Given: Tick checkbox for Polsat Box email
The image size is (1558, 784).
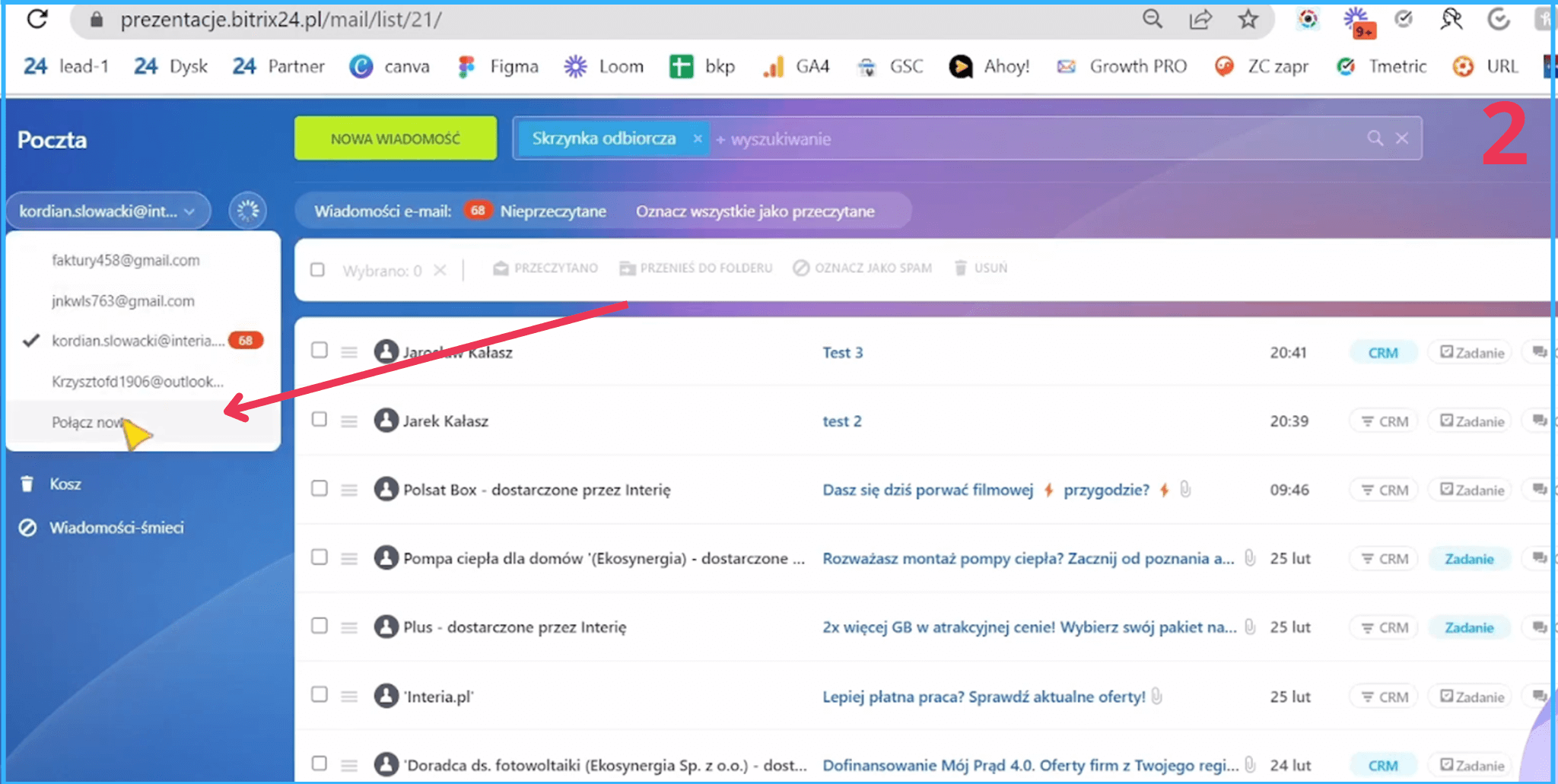Looking at the screenshot, I should pos(320,488).
